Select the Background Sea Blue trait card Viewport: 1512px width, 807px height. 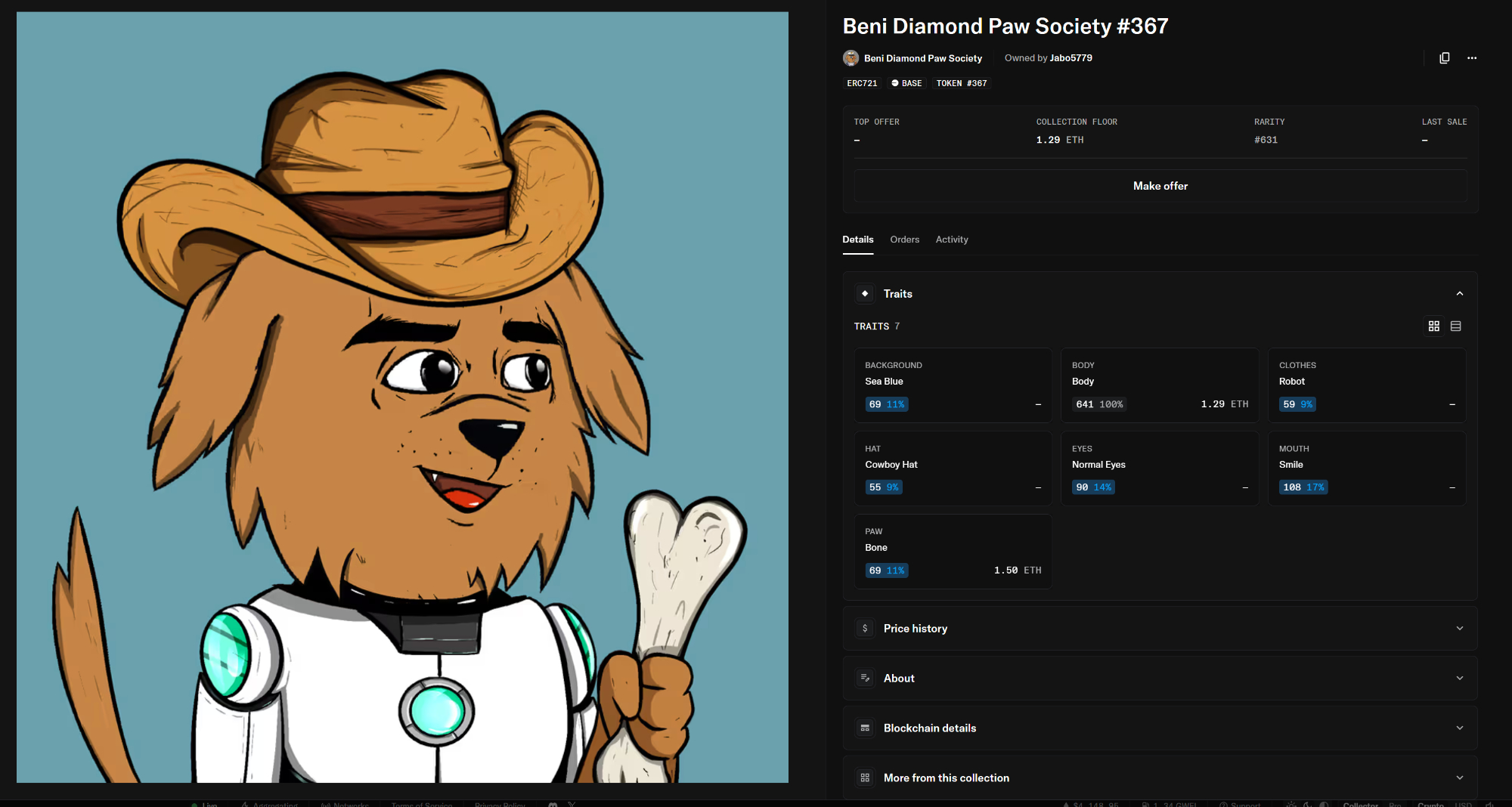[953, 385]
